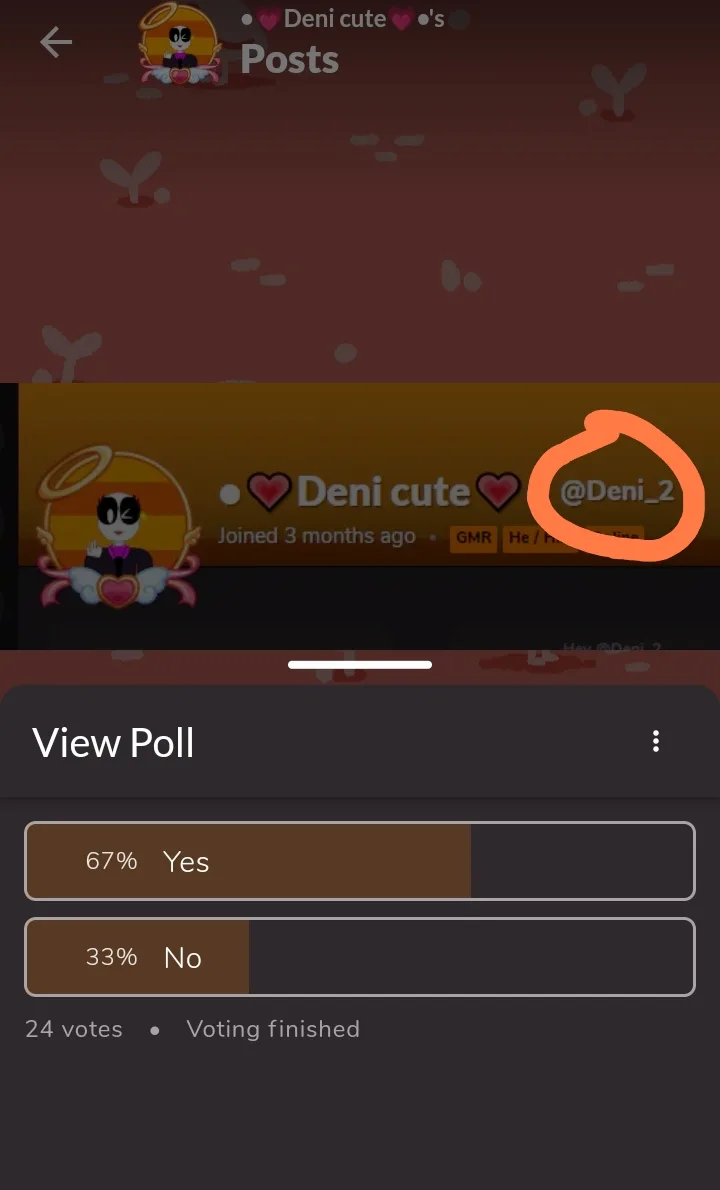Tap the Voting finished status label
This screenshot has width=720, height=1190.
[x=273, y=1029]
